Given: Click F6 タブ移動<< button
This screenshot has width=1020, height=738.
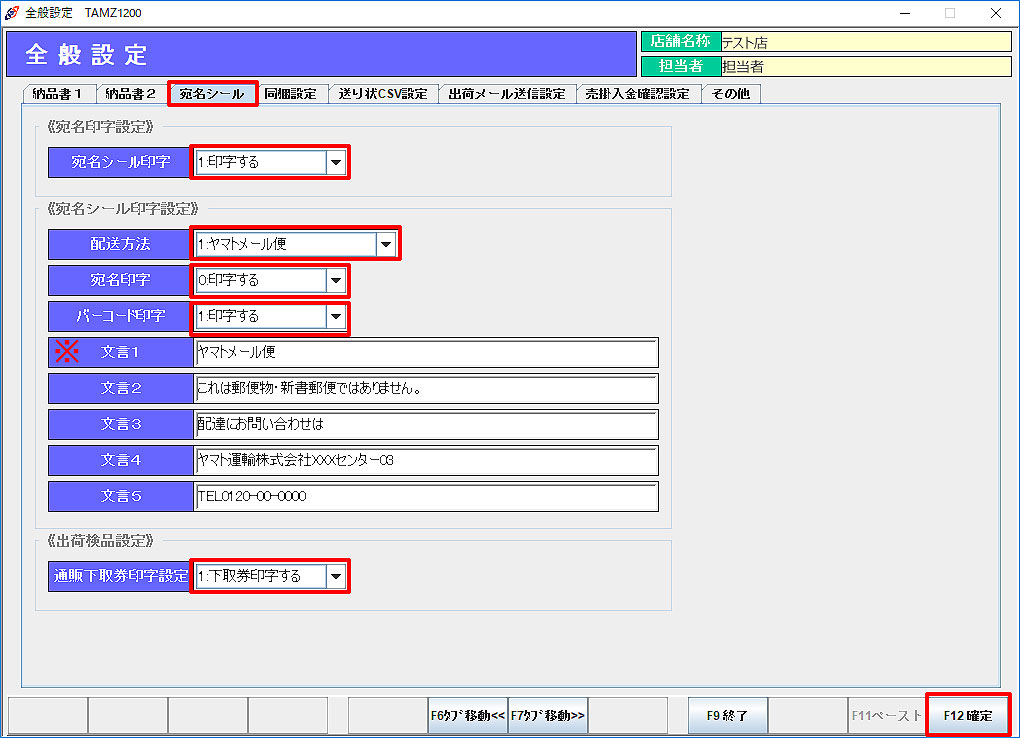Looking at the screenshot, I should tap(467, 716).
